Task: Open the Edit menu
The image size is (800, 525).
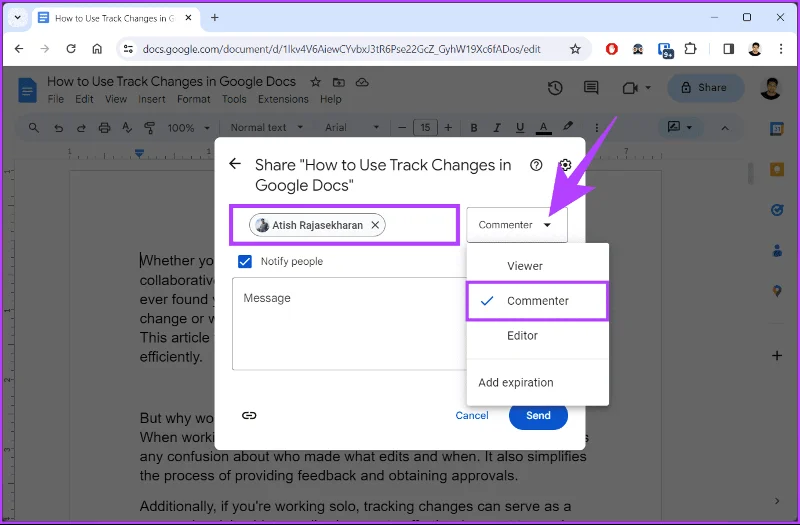Action: [x=84, y=99]
